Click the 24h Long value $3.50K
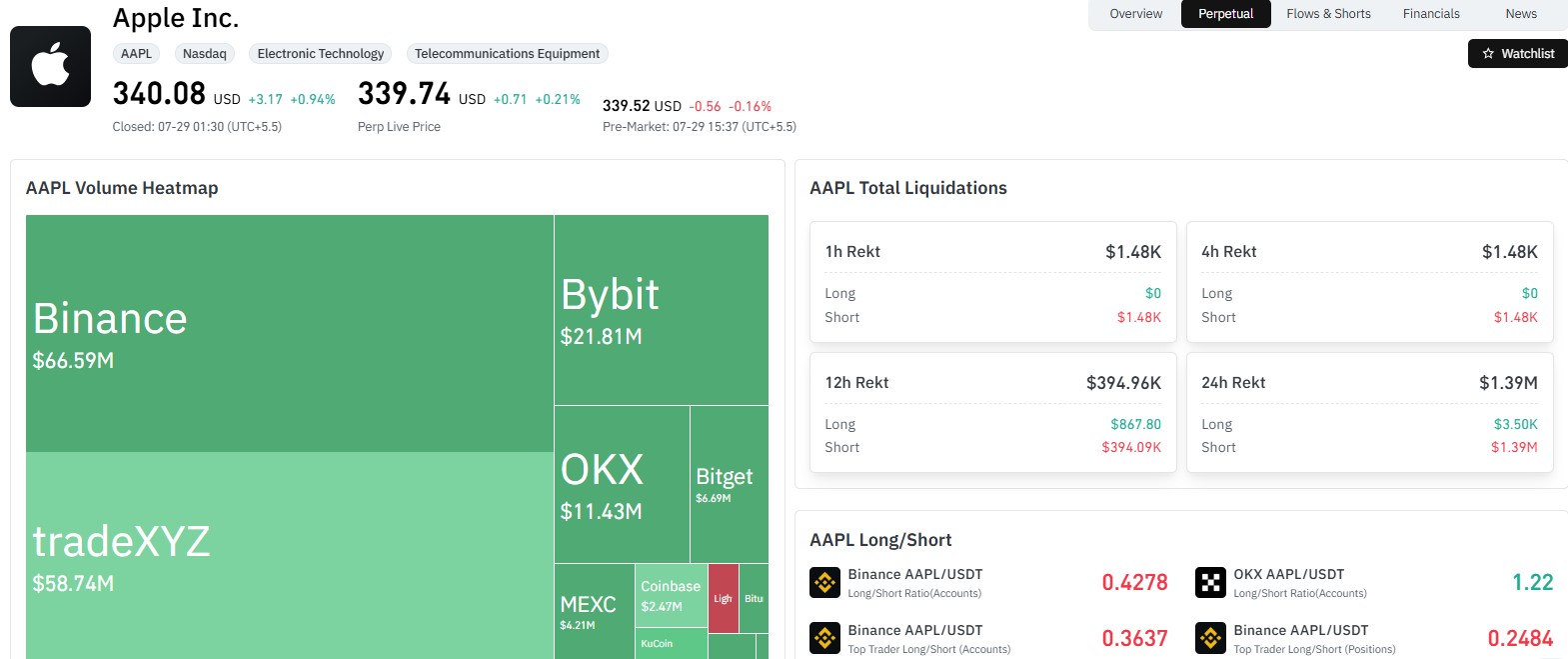The width and height of the screenshot is (1568, 659). click(x=1516, y=424)
